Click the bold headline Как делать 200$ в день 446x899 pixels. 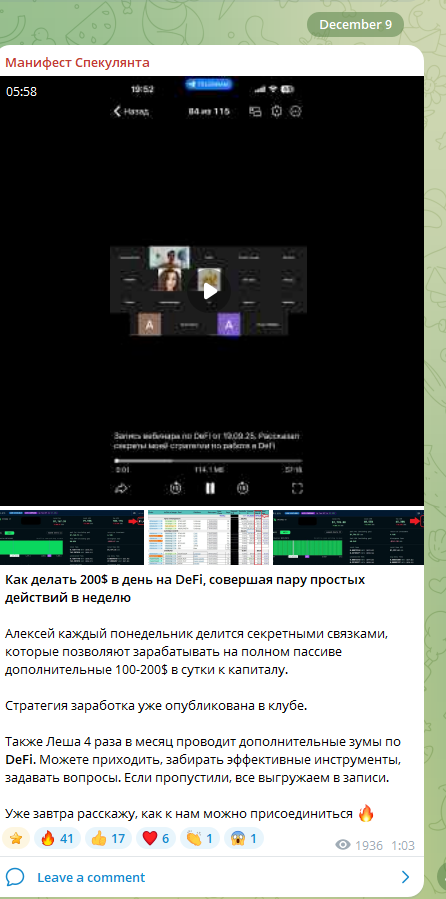point(185,589)
